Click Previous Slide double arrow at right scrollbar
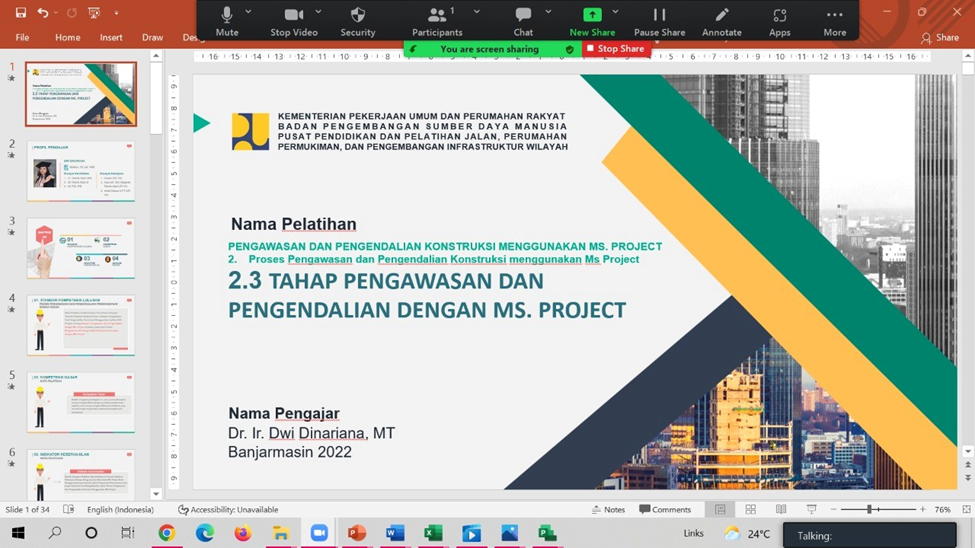The width and height of the screenshot is (975, 548). [x=968, y=465]
